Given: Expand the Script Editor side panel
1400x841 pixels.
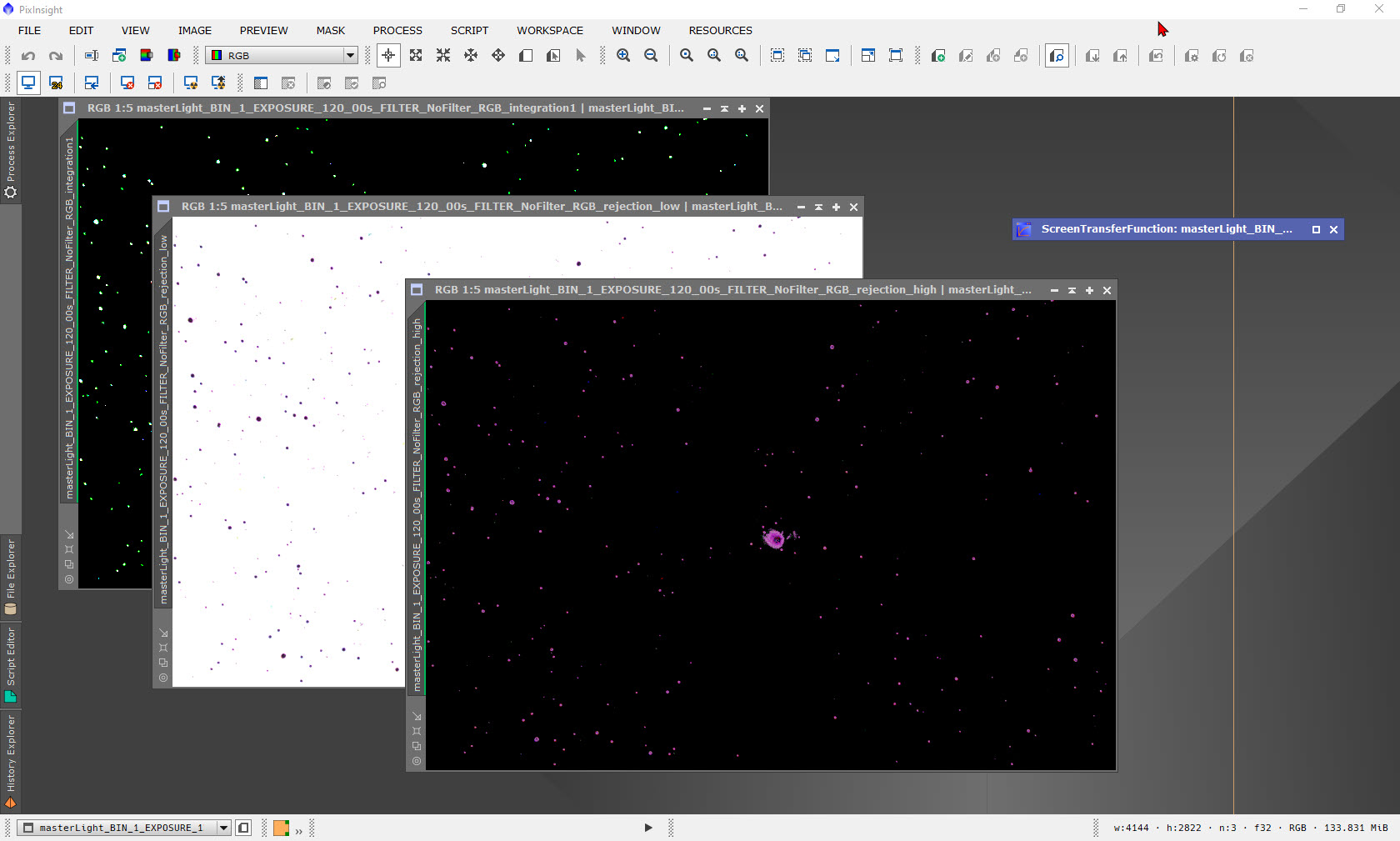Looking at the screenshot, I should (10, 664).
